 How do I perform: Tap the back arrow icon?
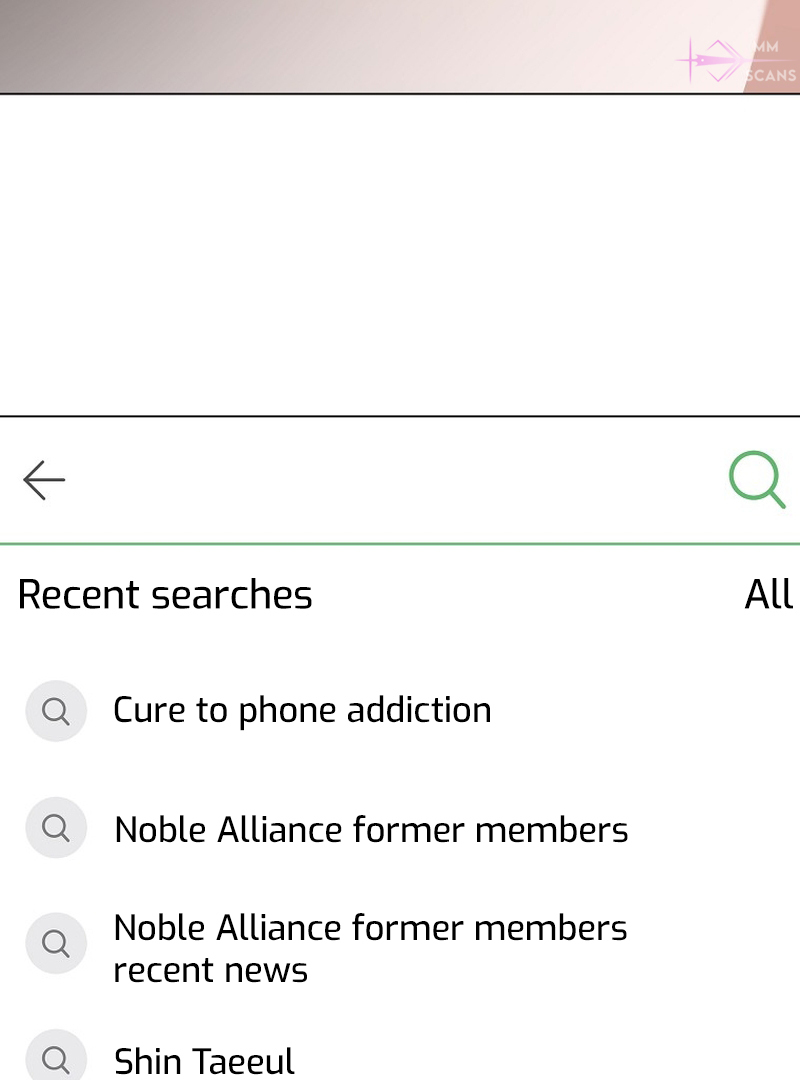[x=44, y=480]
